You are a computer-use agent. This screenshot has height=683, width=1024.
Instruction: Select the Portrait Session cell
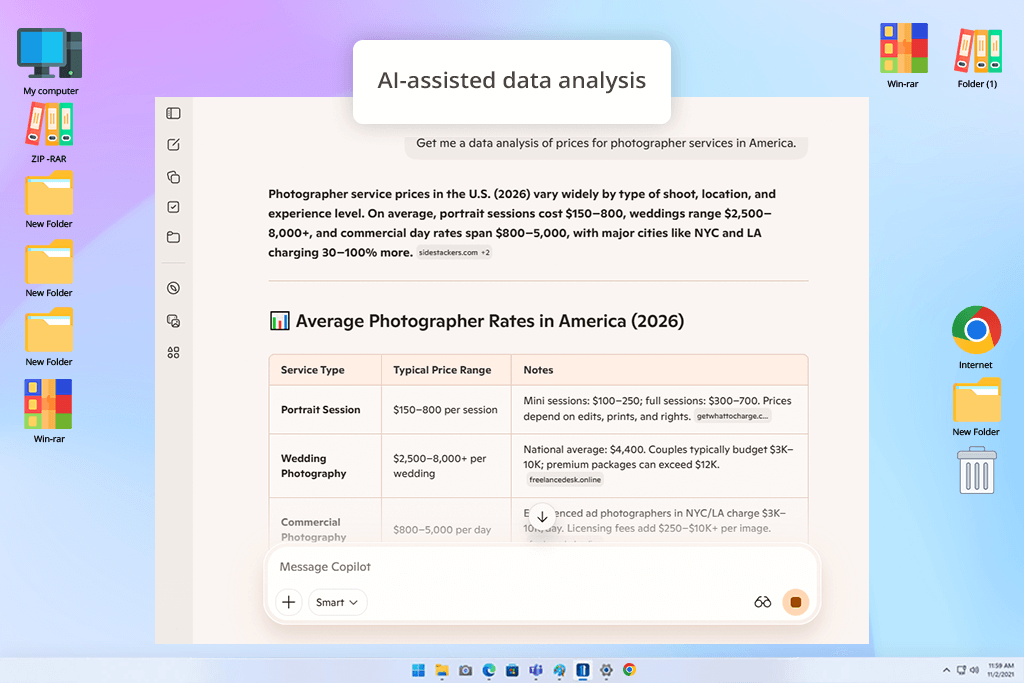click(325, 409)
